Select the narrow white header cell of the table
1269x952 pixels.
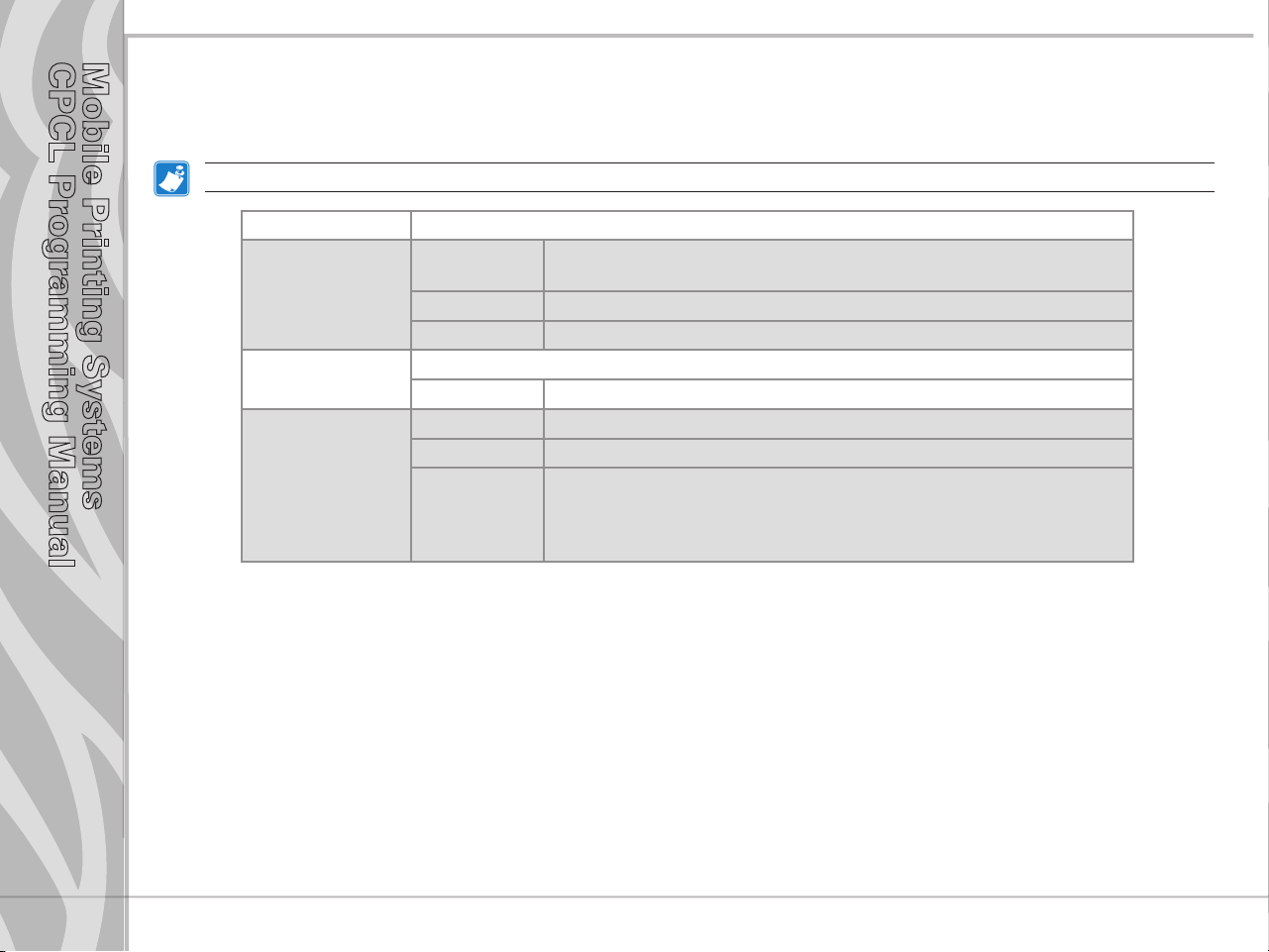click(x=327, y=225)
